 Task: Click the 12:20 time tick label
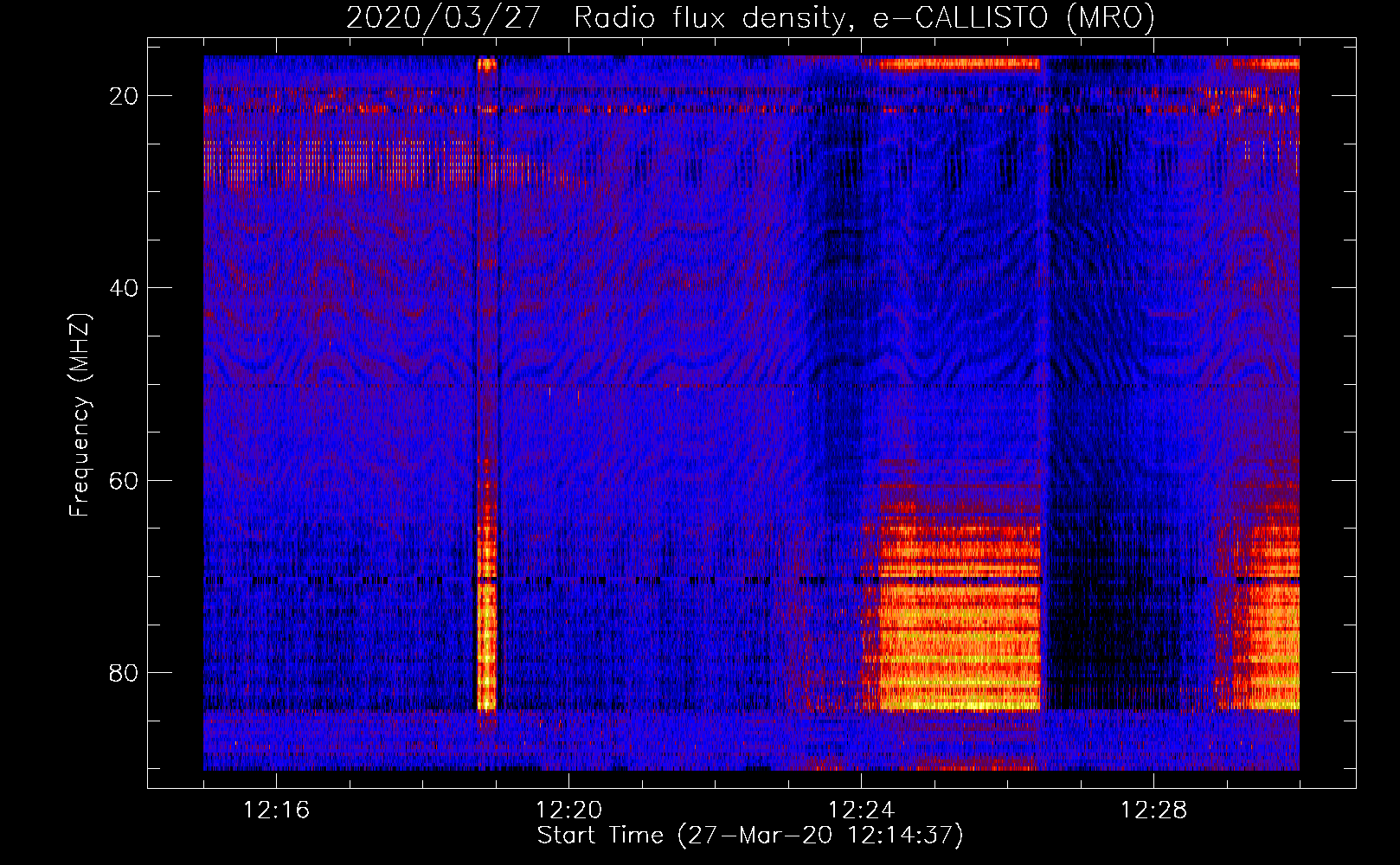568,811
